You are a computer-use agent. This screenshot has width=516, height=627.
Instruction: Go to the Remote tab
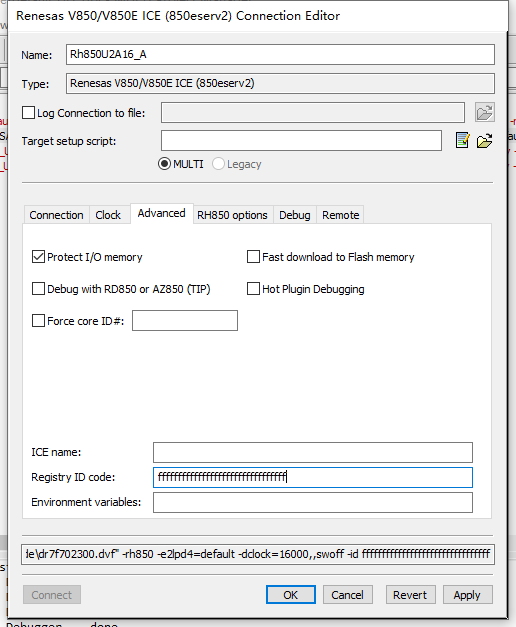341,215
